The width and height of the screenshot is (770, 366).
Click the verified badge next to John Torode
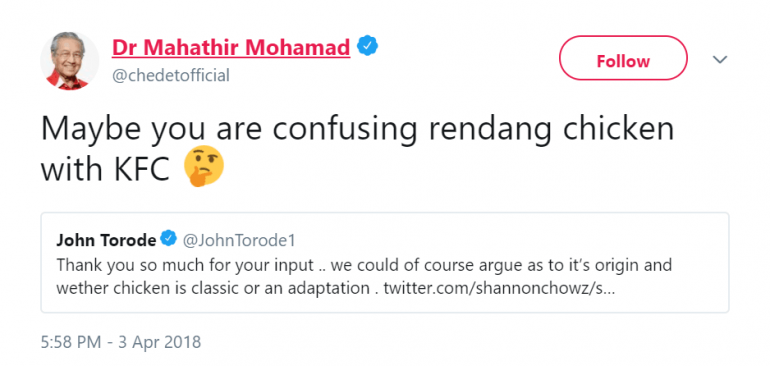point(168,239)
